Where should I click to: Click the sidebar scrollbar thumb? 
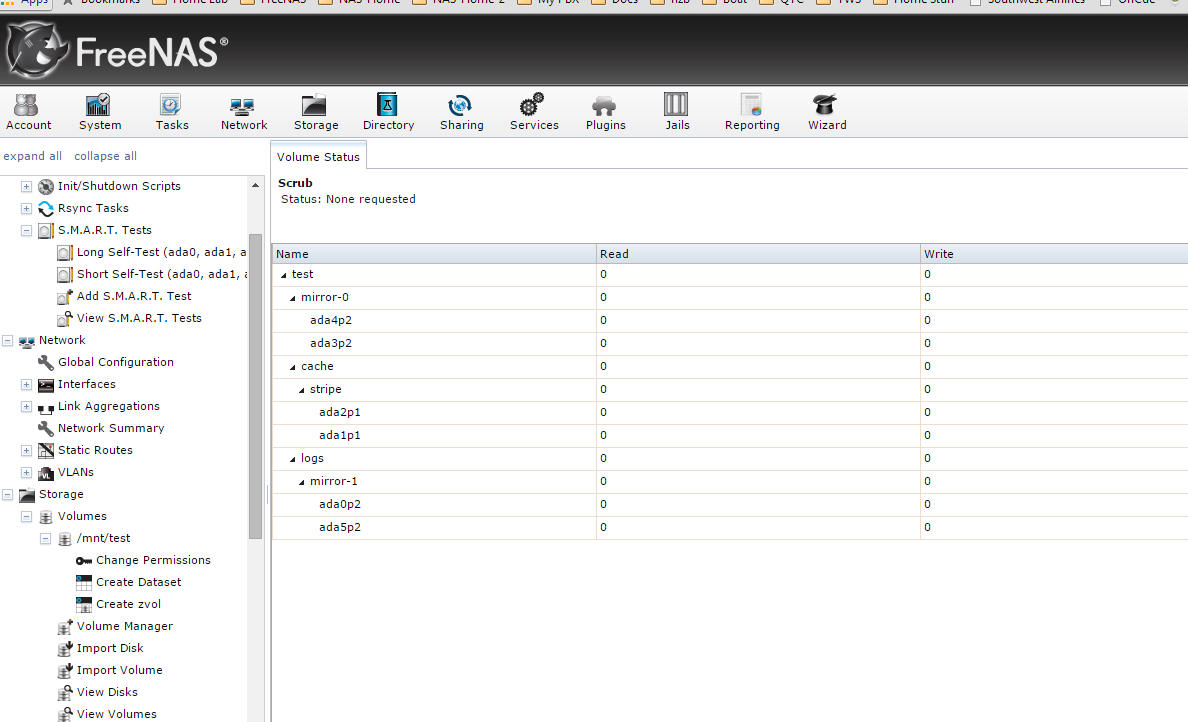(255, 386)
